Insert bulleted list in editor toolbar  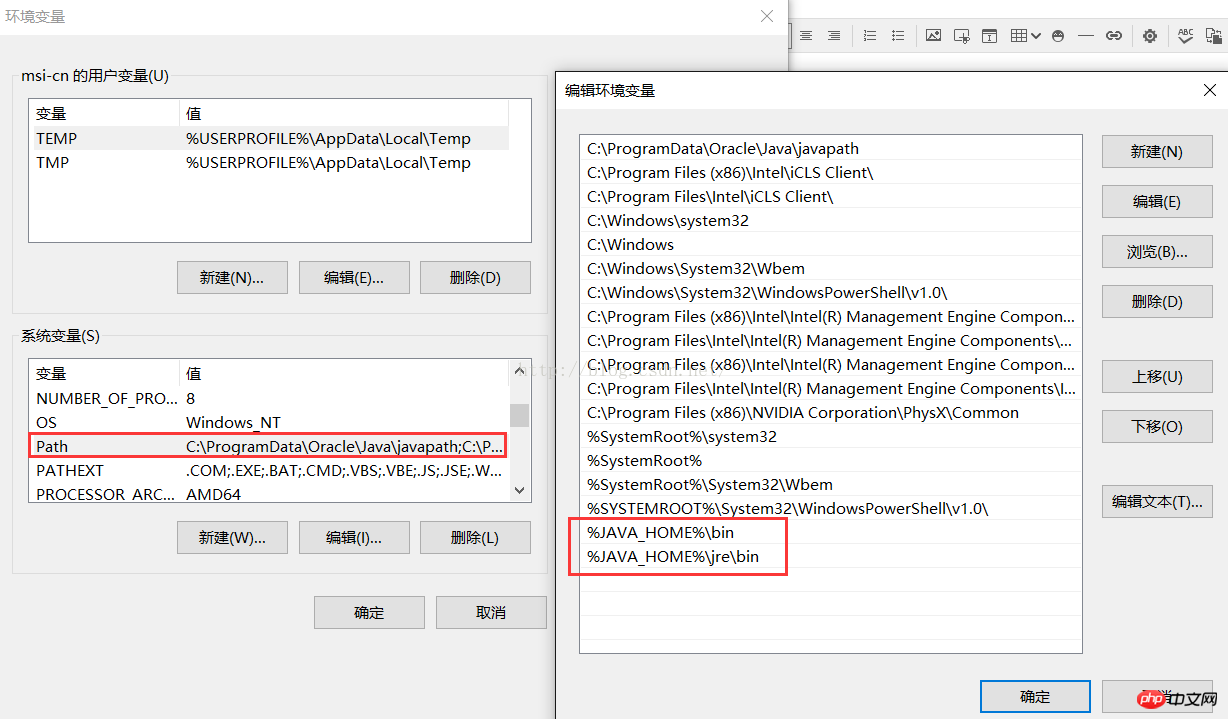[x=898, y=35]
